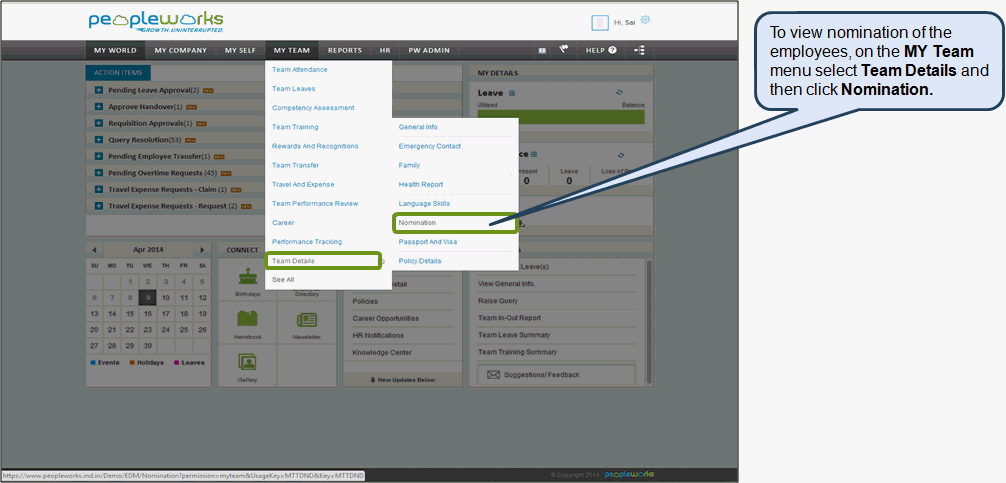Image resolution: width=1006 pixels, height=483 pixels.
Task: Expand Approve Handover item
Action: tap(99, 107)
